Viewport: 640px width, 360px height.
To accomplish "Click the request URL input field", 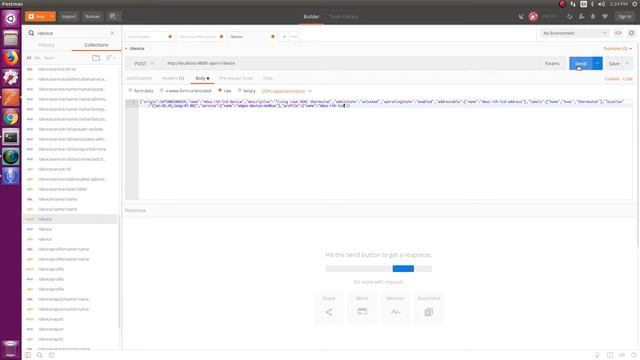I will 351,63.
